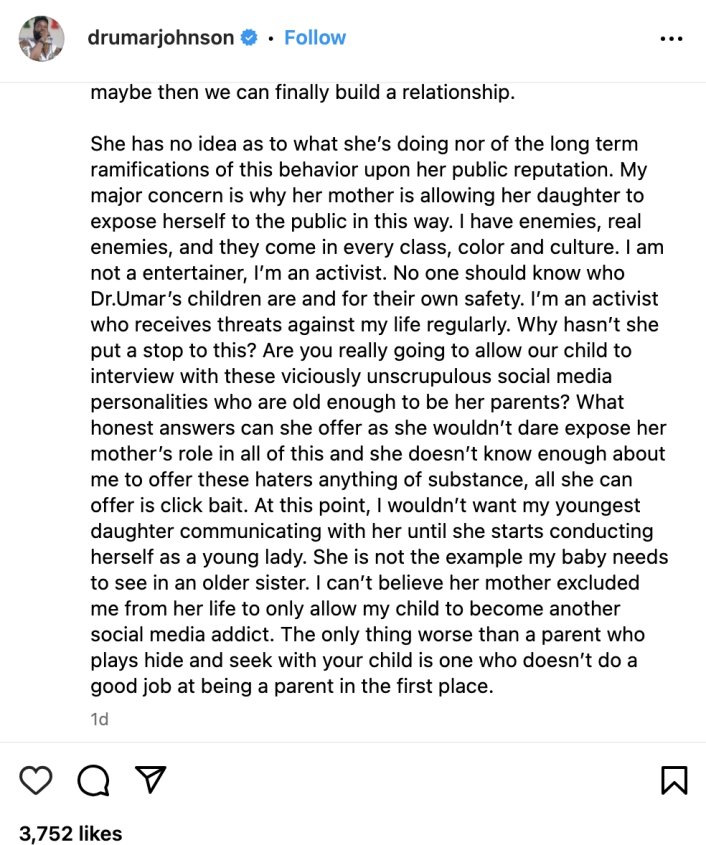Follow the drumarjohnson account
Viewport: 706px width, 845px height.
[x=315, y=38]
